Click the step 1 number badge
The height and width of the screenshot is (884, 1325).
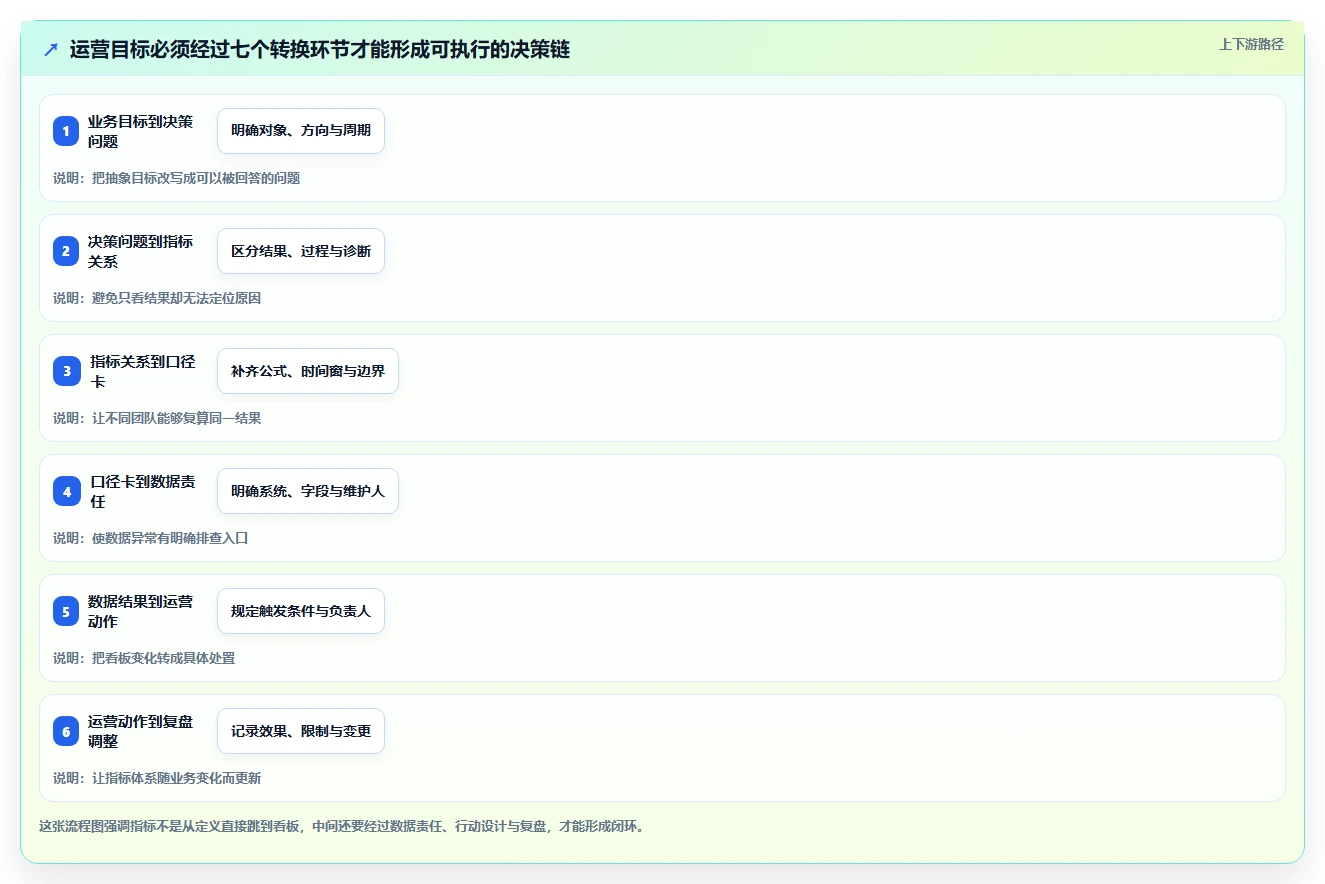point(66,131)
